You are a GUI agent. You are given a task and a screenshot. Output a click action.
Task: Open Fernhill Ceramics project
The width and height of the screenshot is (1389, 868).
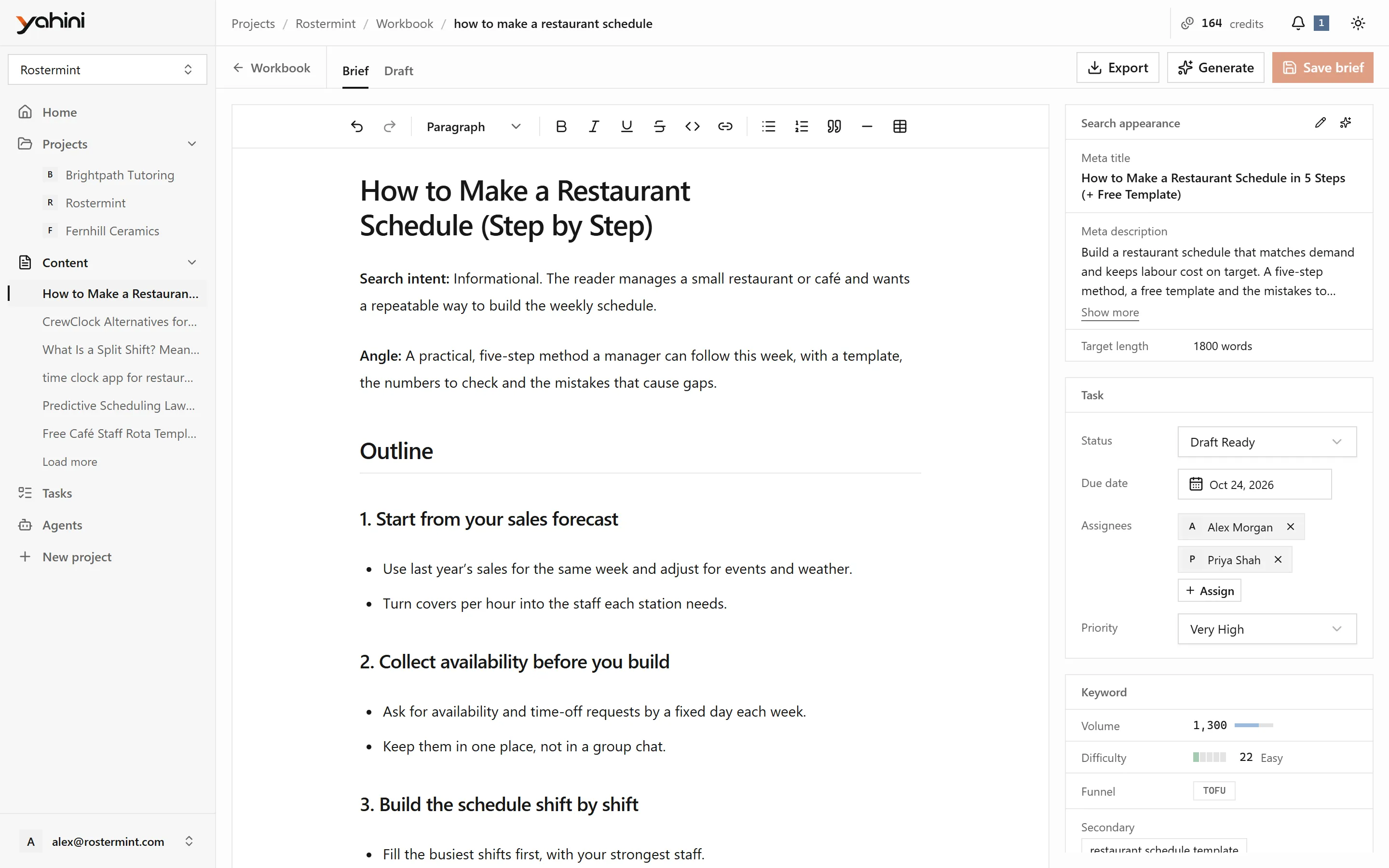[112, 231]
